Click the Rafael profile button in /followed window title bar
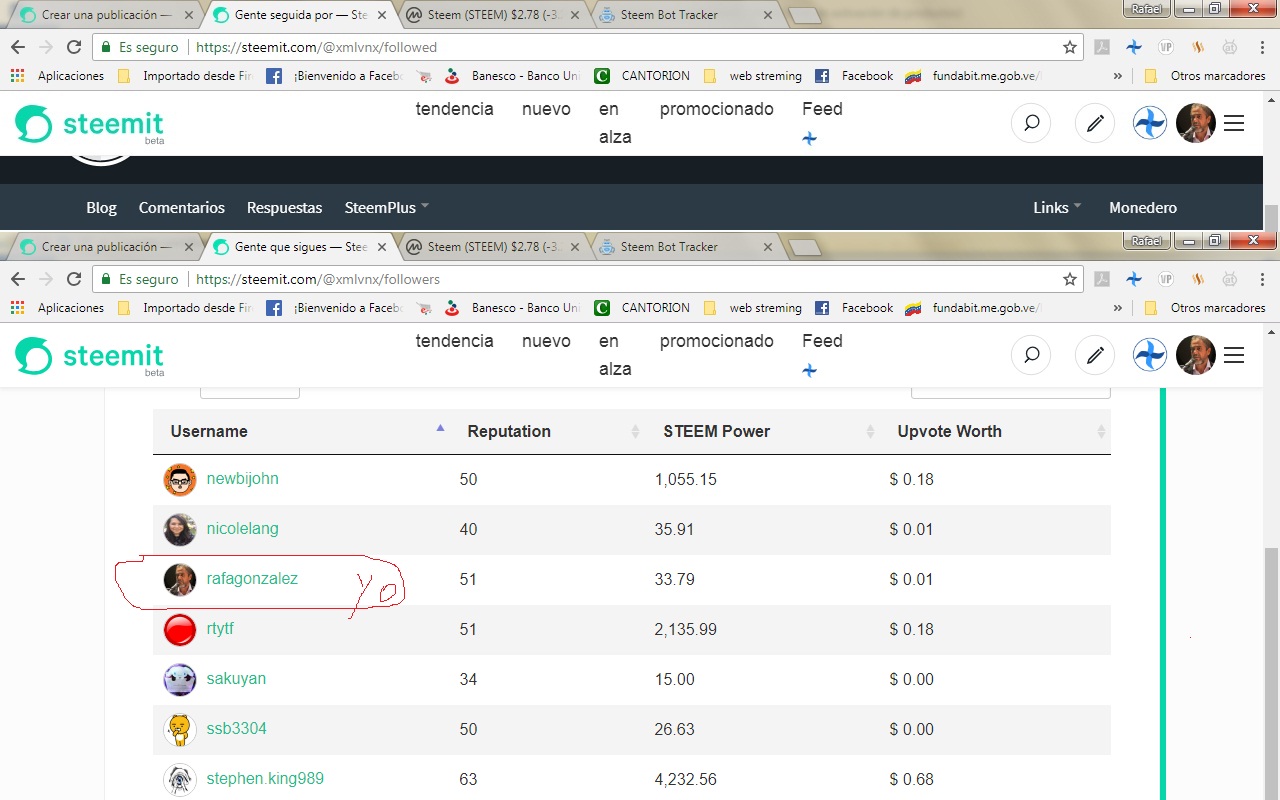The image size is (1280, 800). [x=1145, y=8]
